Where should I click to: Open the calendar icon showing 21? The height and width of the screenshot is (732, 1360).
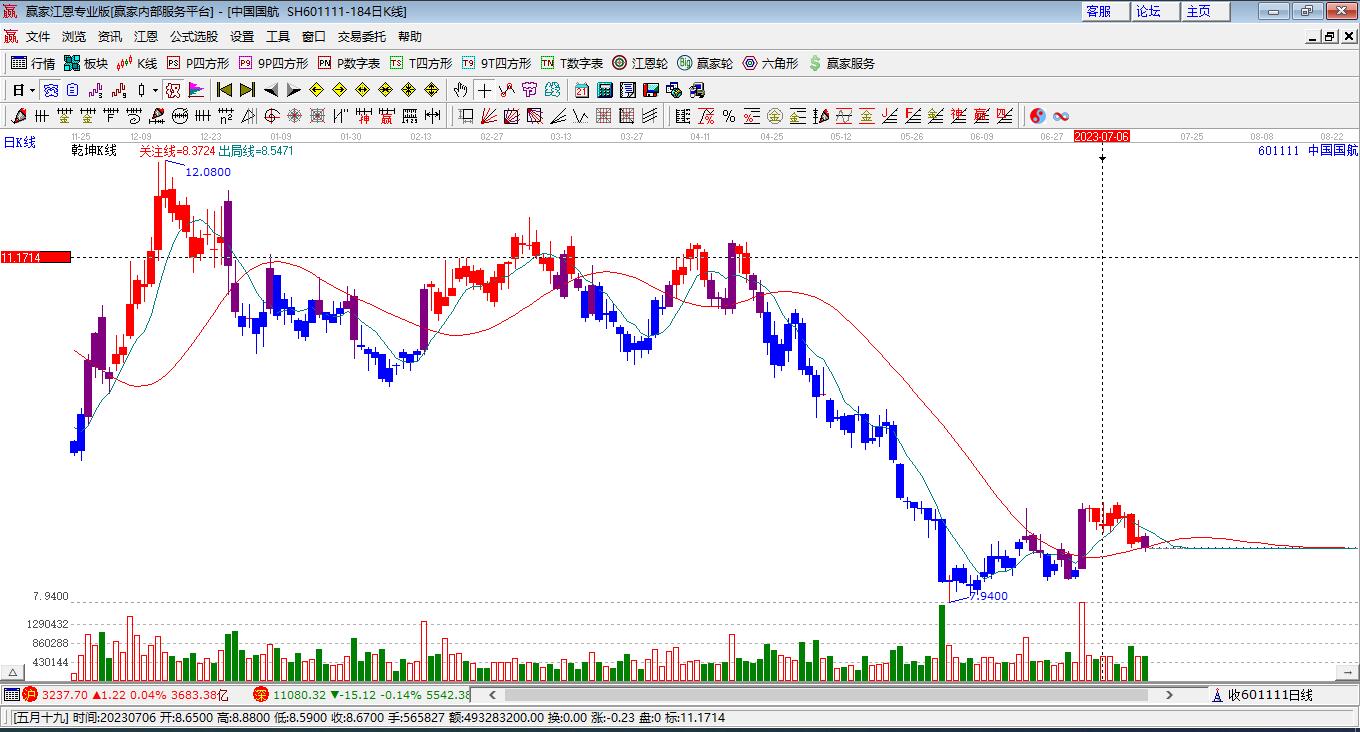point(581,90)
